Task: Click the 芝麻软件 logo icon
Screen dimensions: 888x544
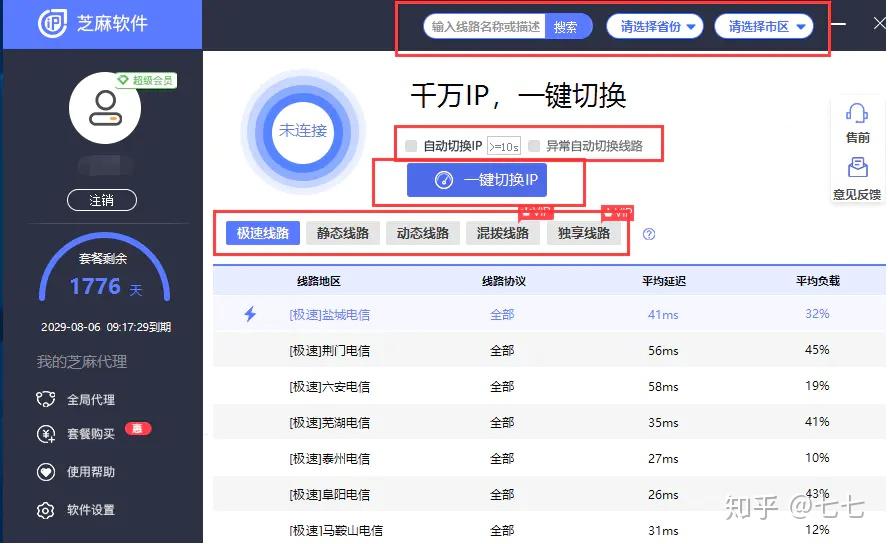Action: [52, 23]
